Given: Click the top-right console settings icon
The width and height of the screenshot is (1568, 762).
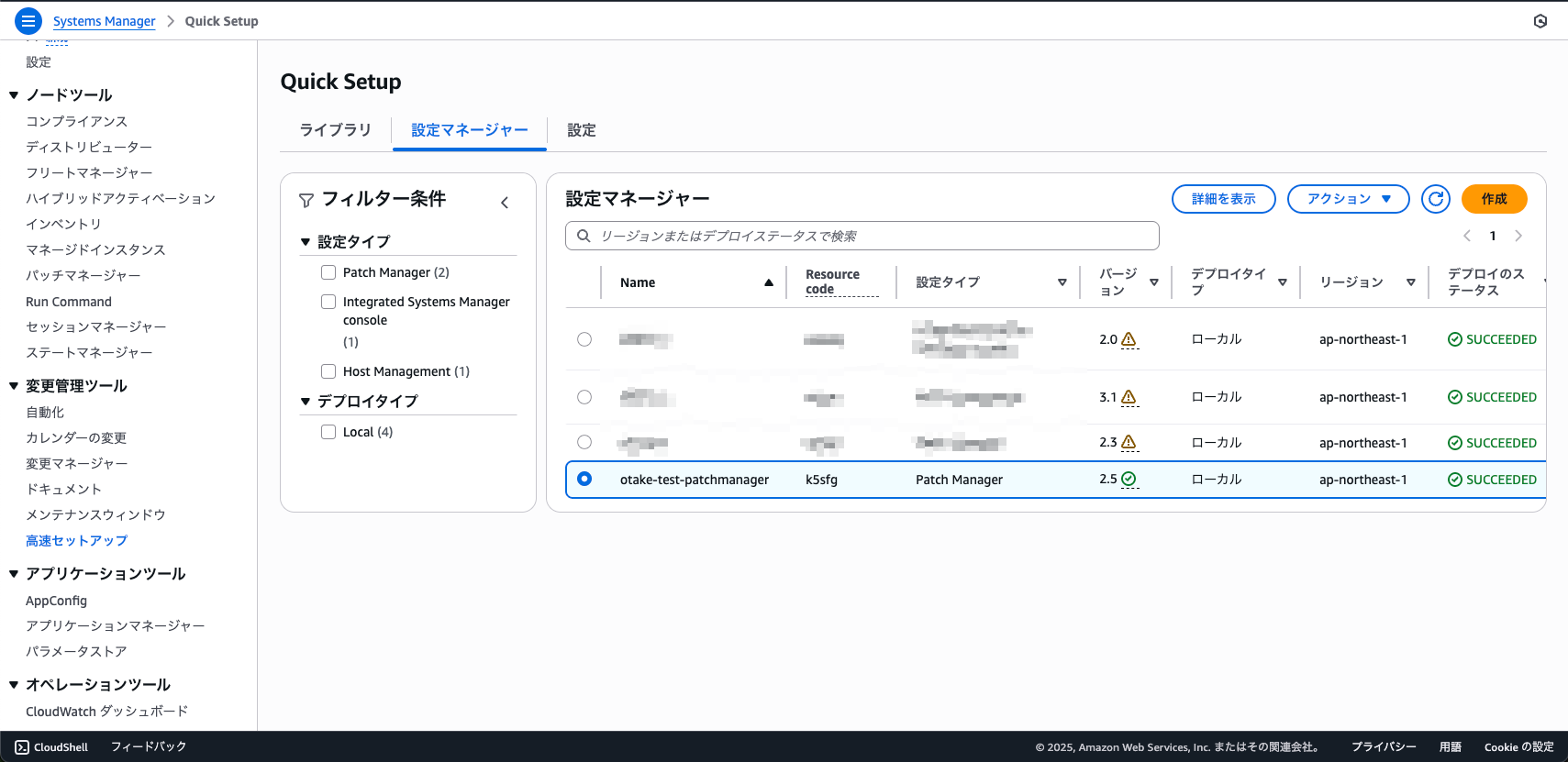Looking at the screenshot, I should pos(1540,21).
